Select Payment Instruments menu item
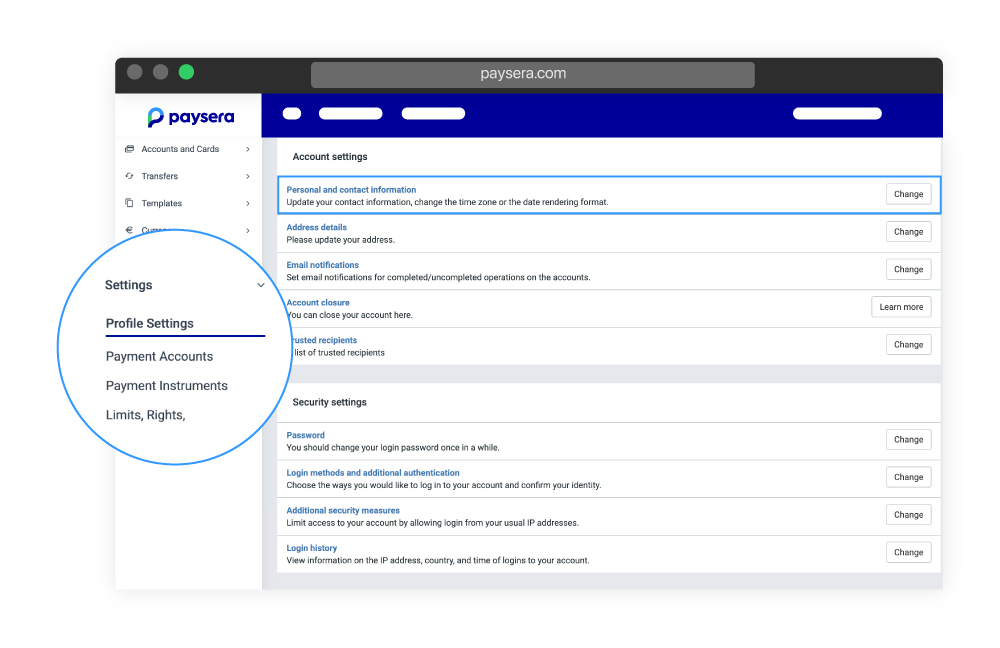This screenshot has height=648, width=1000. tap(166, 386)
